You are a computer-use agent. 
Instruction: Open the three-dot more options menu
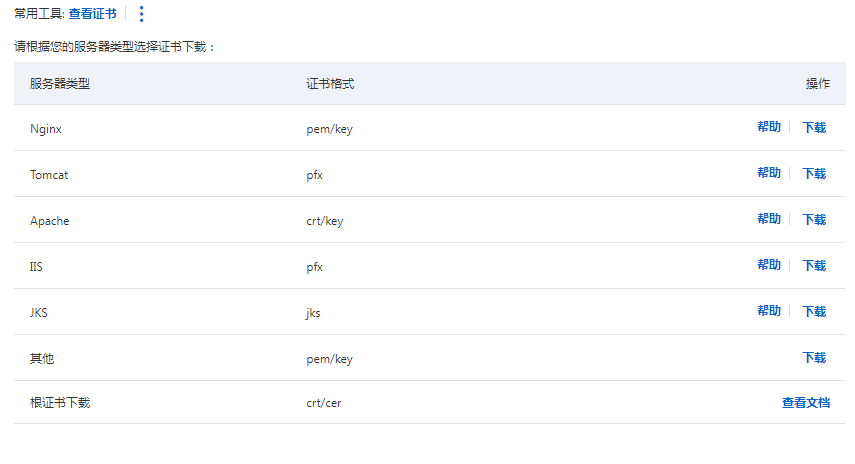tap(141, 14)
